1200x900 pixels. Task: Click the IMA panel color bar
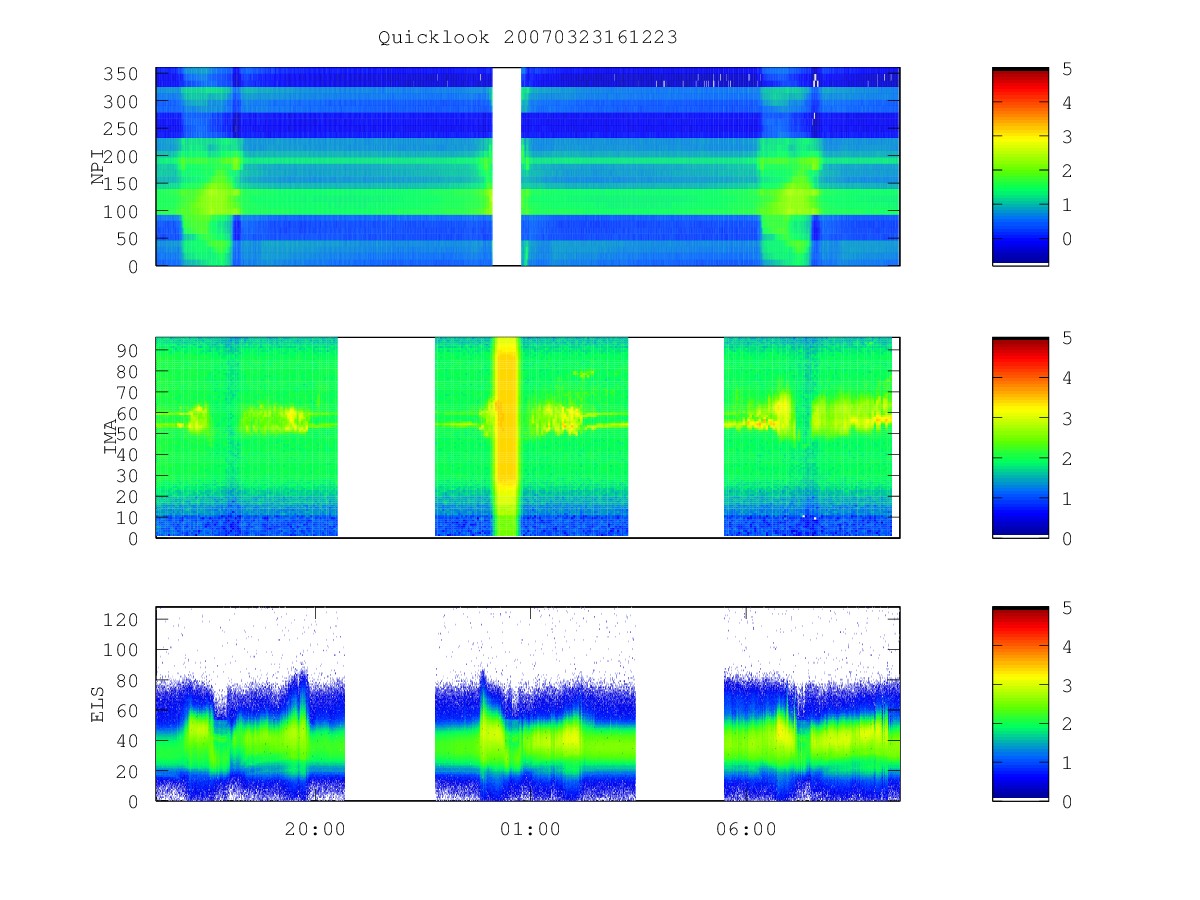(1020, 437)
